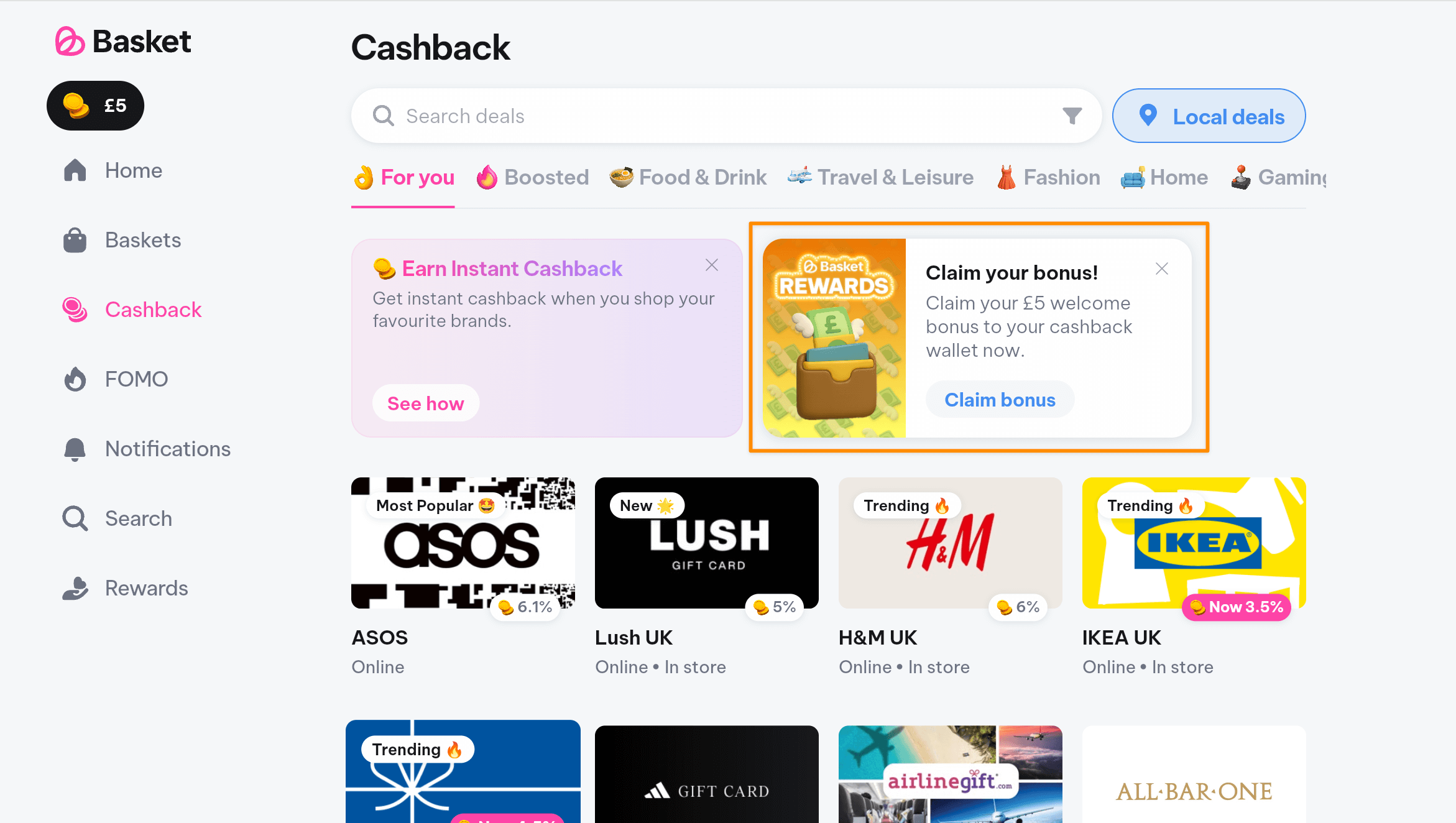Click the See how button

pos(426,403)
